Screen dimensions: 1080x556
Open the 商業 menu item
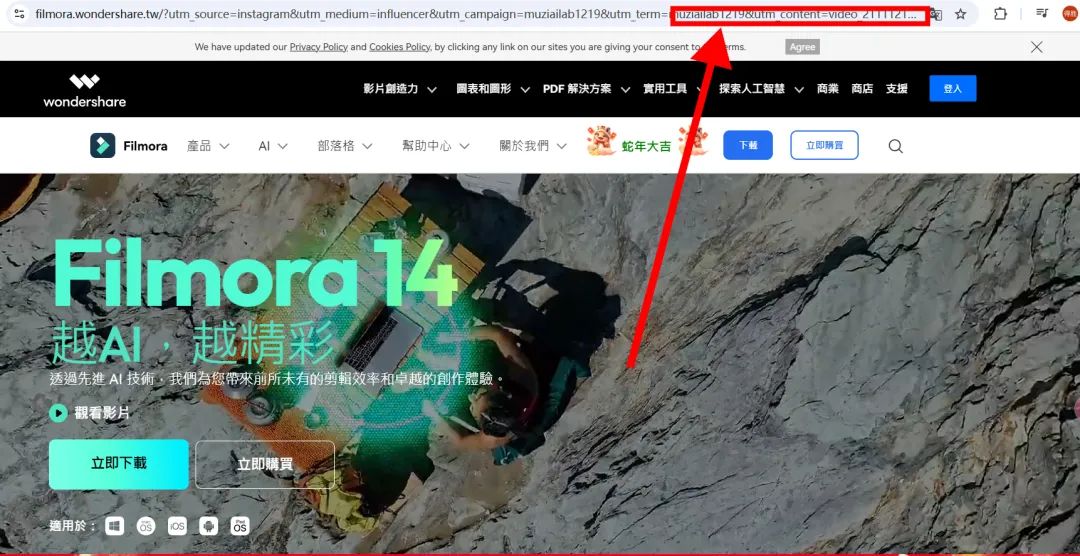(x=828, y=89)
